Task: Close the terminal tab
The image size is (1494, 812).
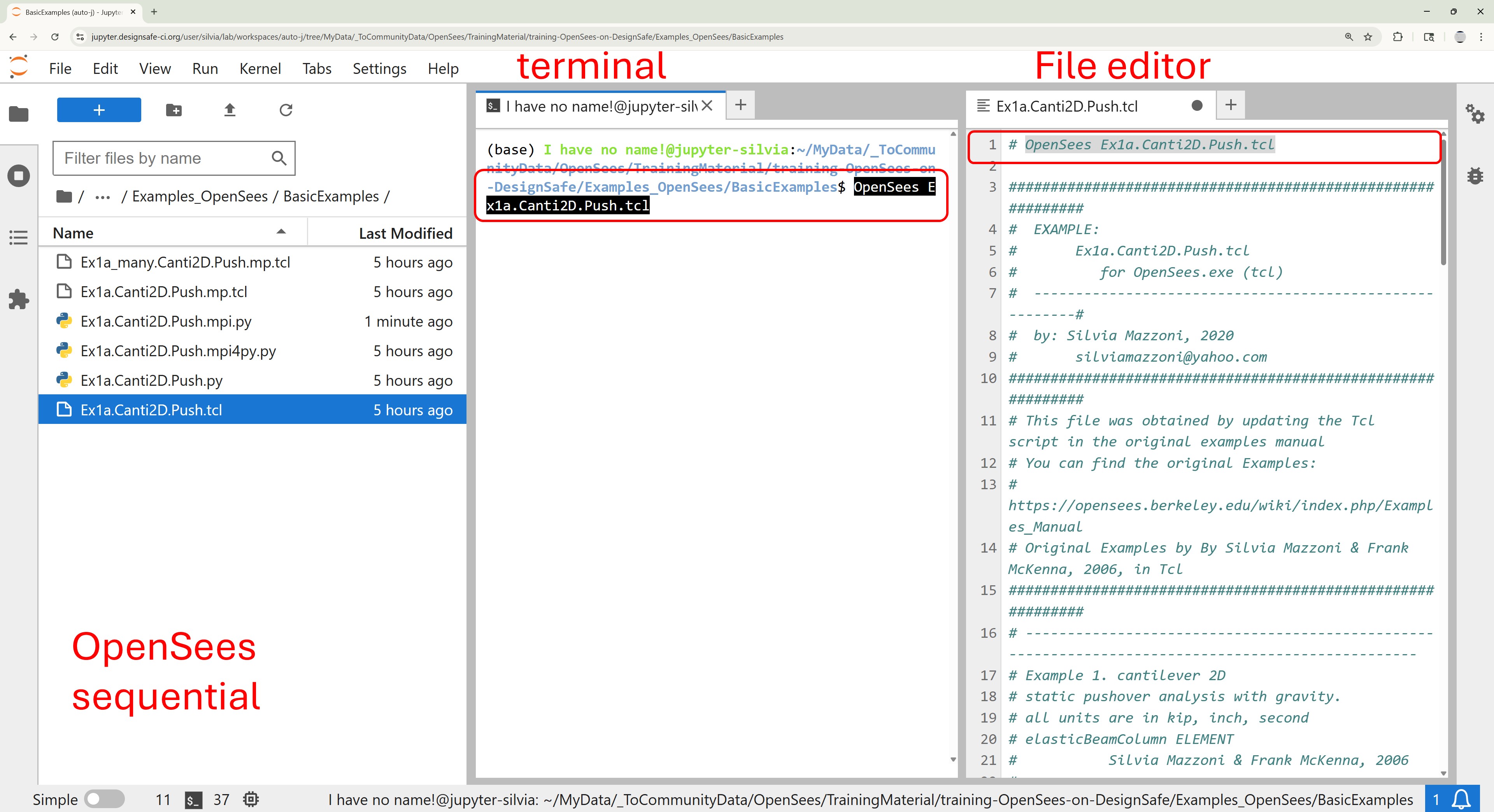Action: 707,105
